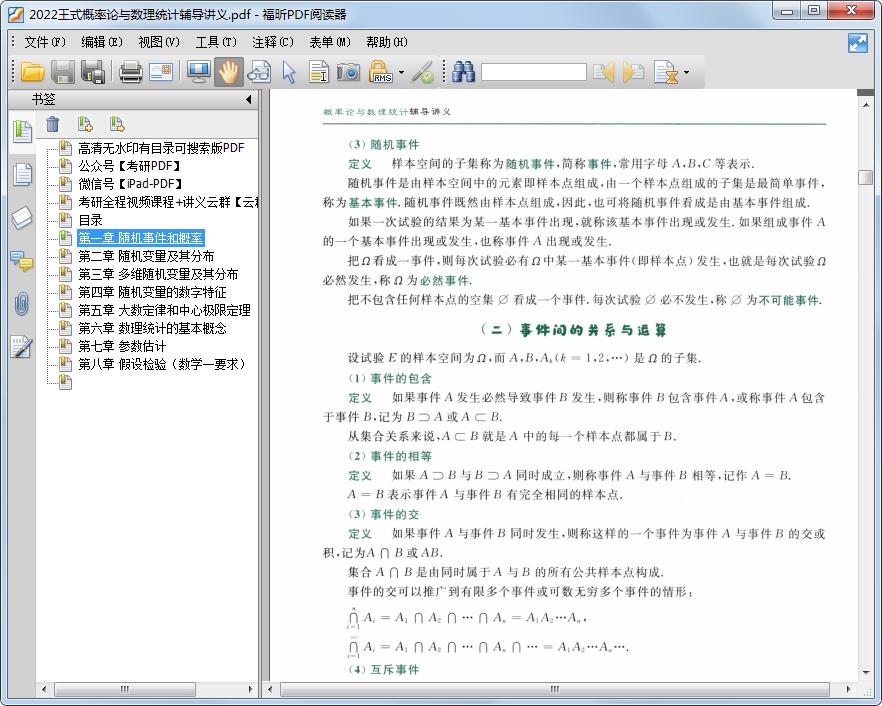Image resolution: width=882 pixels, height=706 pixels.
Task: Go to 第六章 数理统计的基本概念
Action: point(152,328)
